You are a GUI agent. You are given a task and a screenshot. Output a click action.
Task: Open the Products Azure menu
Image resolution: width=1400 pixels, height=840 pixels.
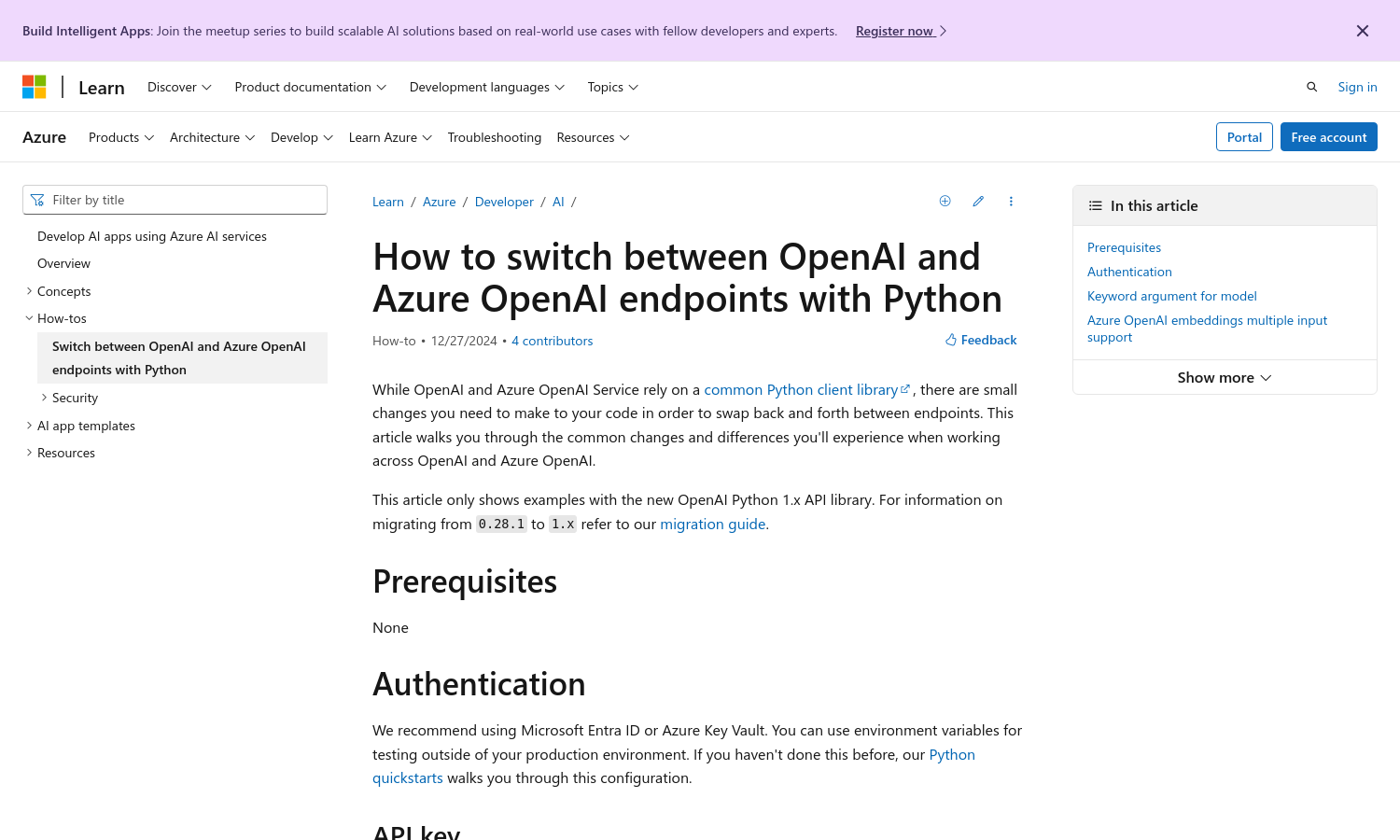tap(121, 137)
